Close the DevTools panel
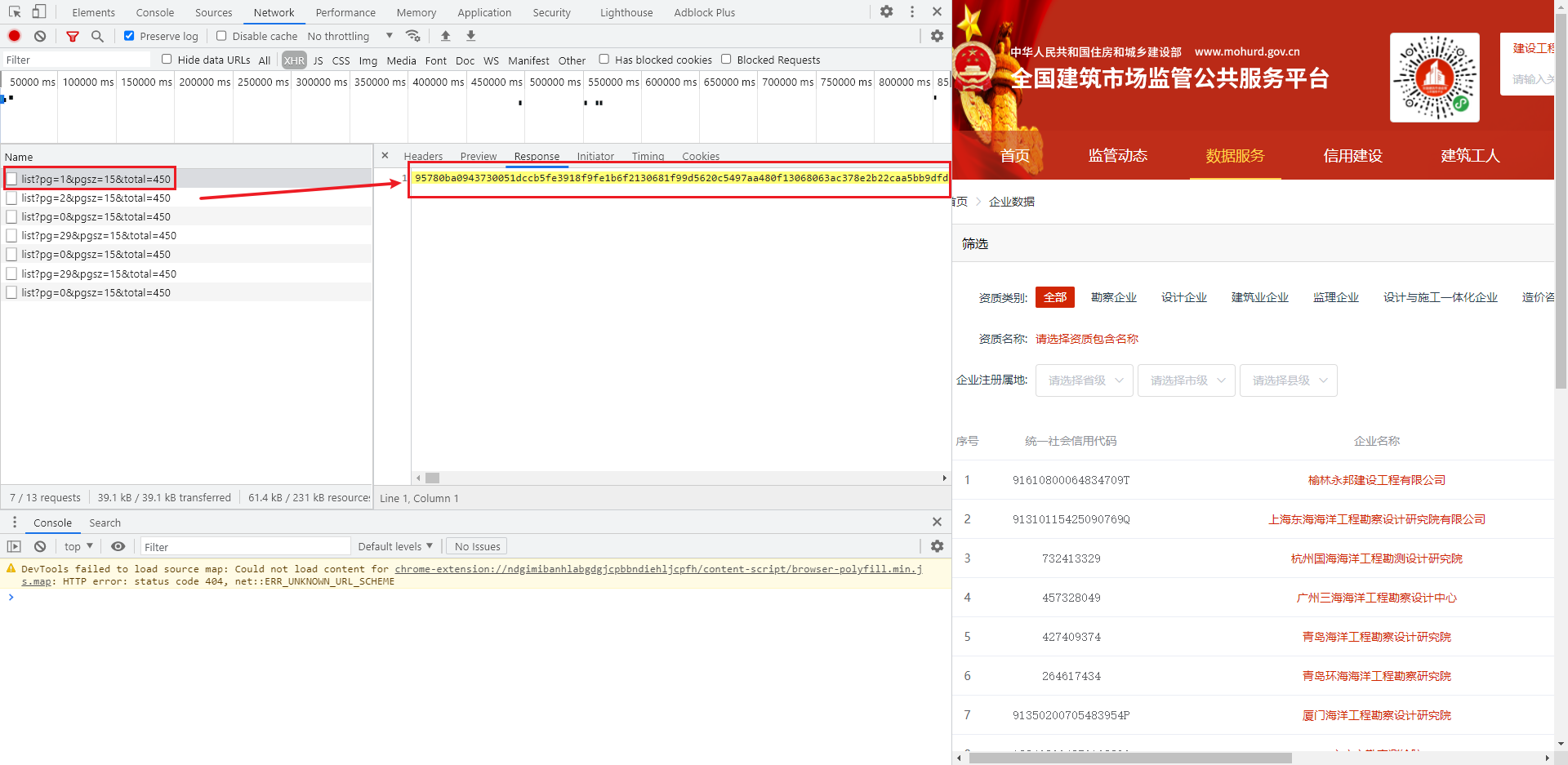Image resolution: width=1568 pixels, height=765 pixels. [937, 12]
